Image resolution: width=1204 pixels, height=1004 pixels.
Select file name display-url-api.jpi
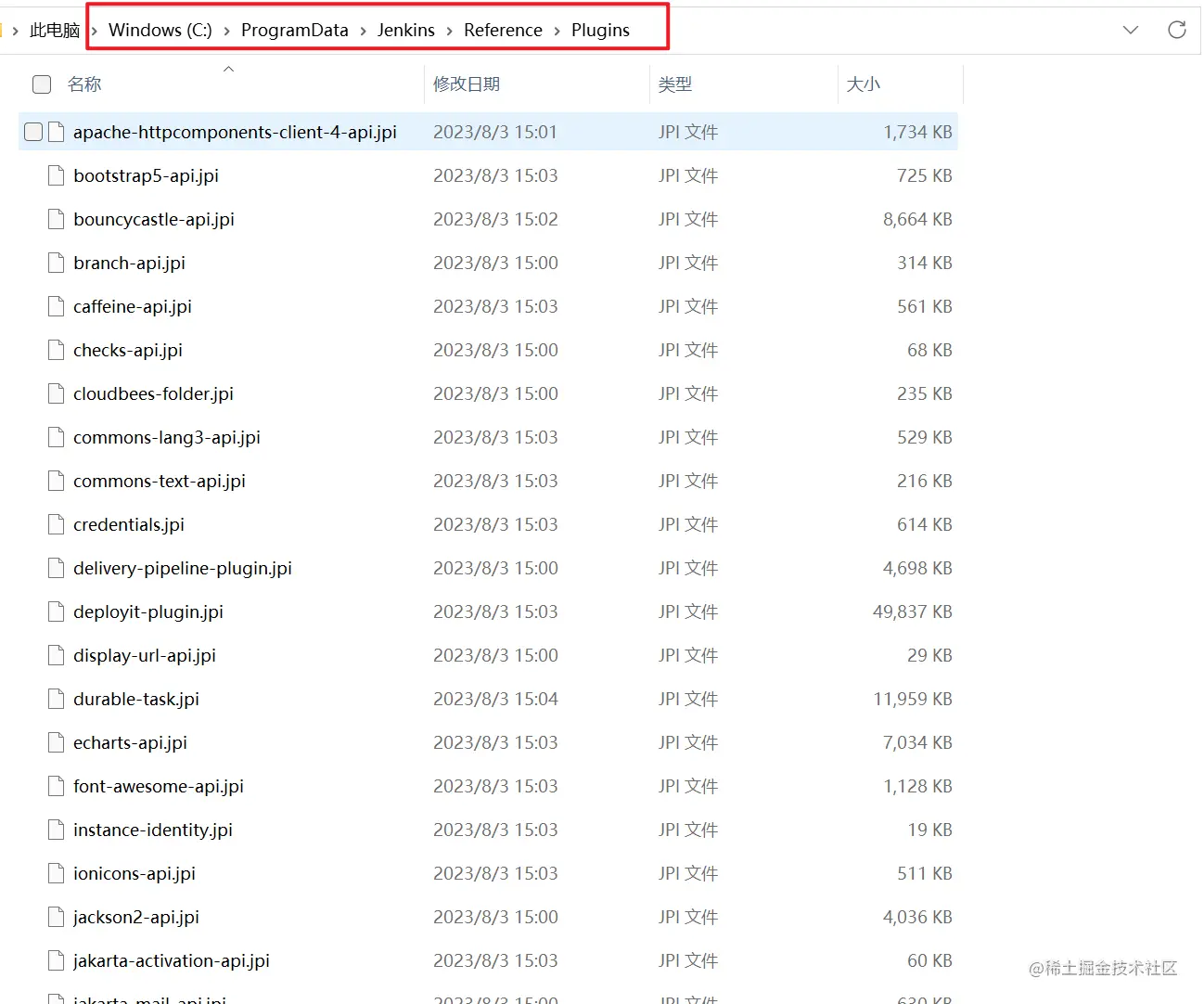click(x=145, y=655)
